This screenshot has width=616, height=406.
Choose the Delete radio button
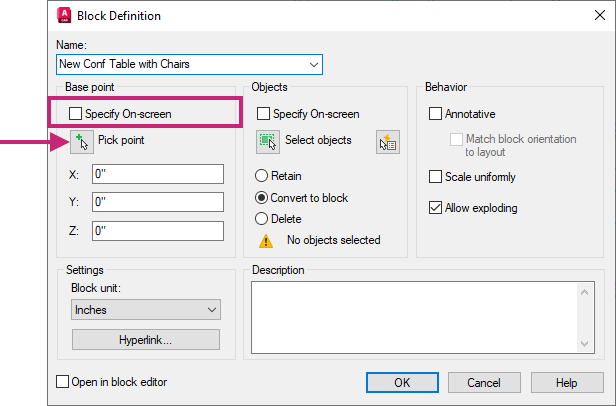point(263,218)
